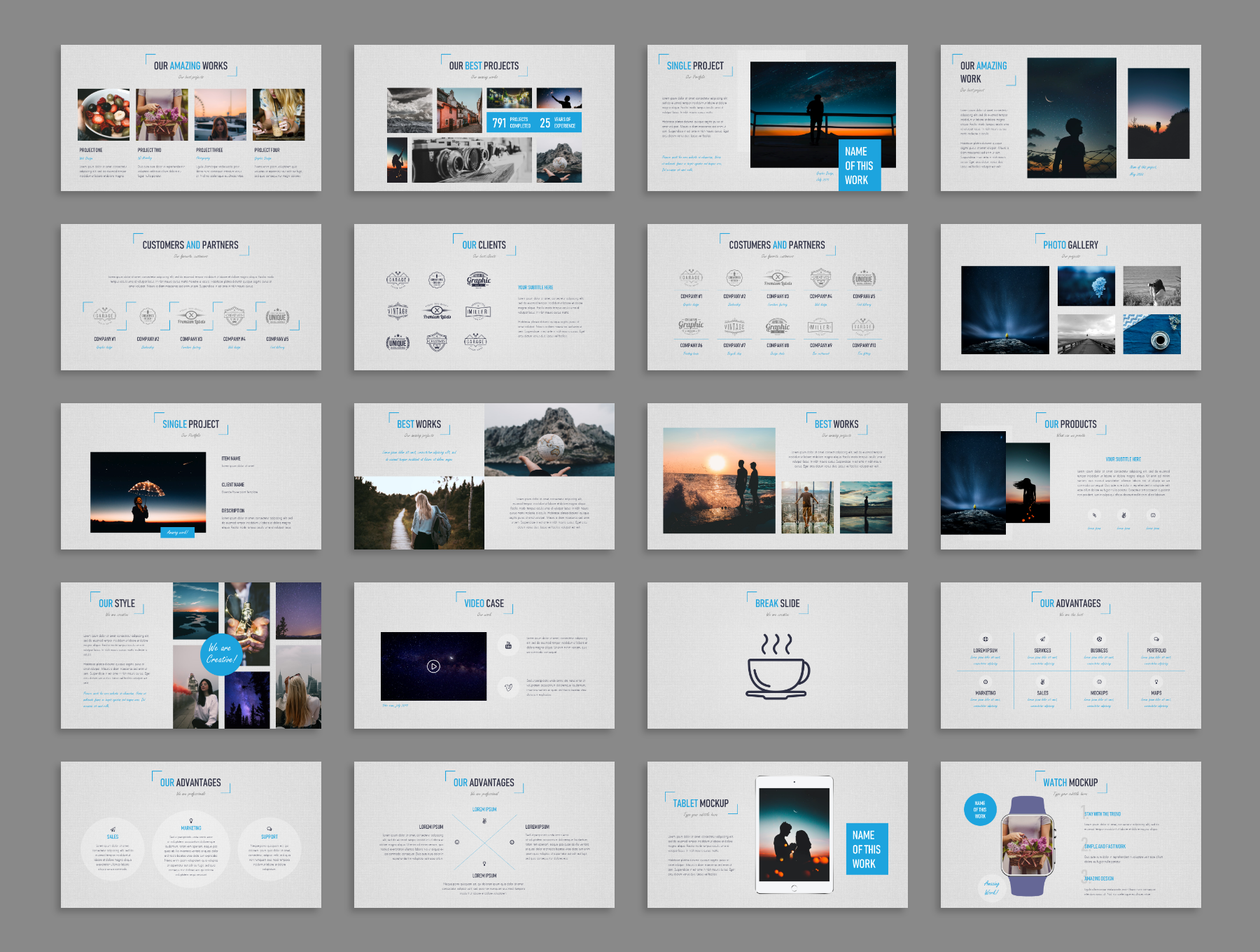The height and width of the screenshot is (952, 1260).
Task: Open the sunset couple photo on Best Works slide
Action: tap(719, 480)
